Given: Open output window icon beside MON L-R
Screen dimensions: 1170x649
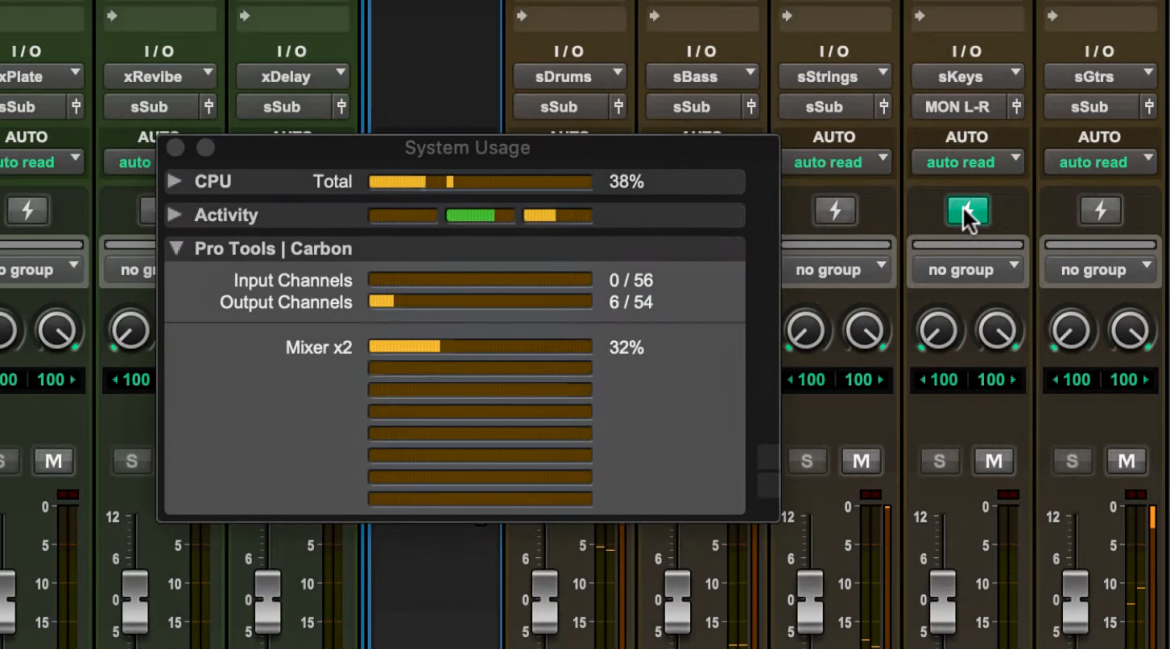Looking at the screenshot, I should tap(1016, 107).
